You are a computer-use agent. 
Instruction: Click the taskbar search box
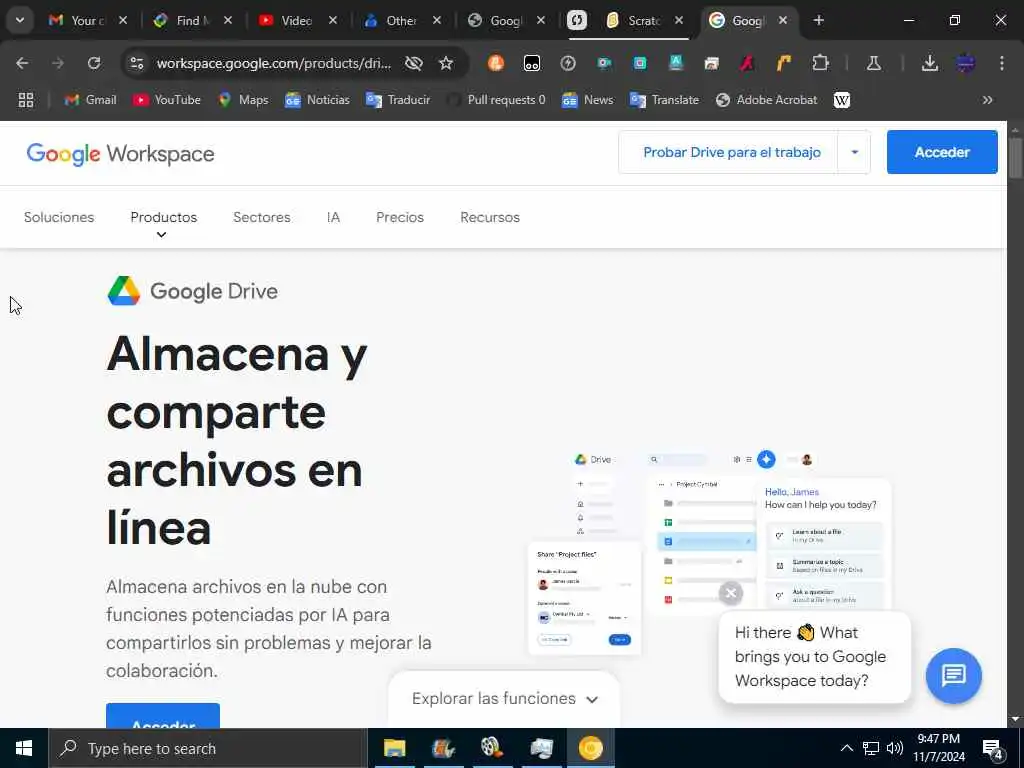coord(208,748)
